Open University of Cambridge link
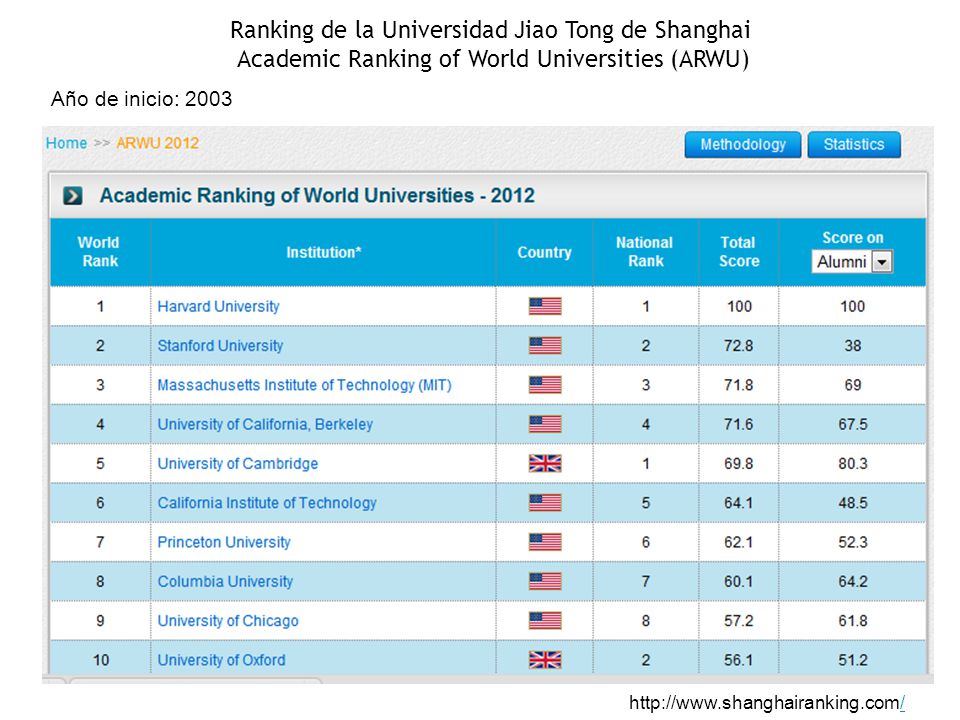This screenshot has height=720, width=960. pos(238,463)
